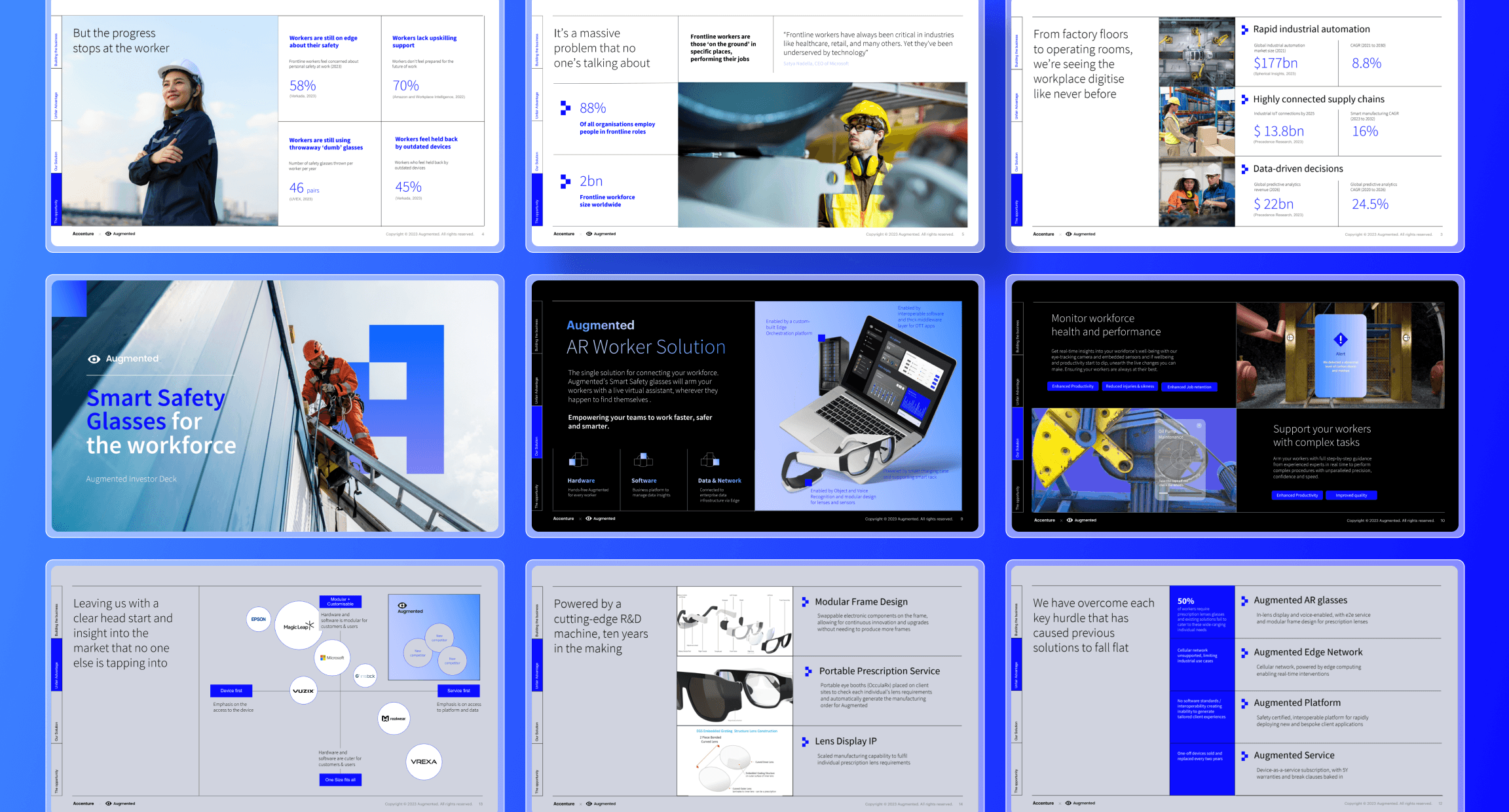Select the Software icon in AR Worker Solution
This screenshot has height=812, width=1509.
643,460
